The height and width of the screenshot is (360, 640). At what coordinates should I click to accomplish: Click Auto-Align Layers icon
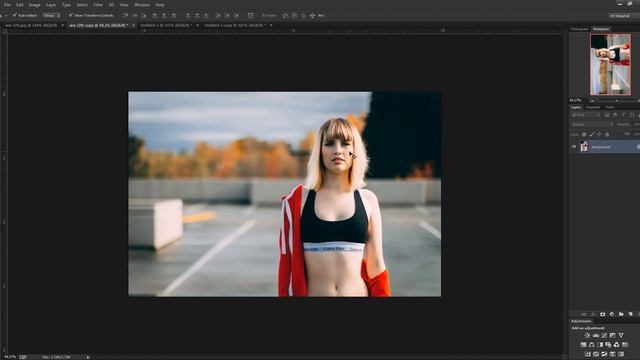pos(251,16)
